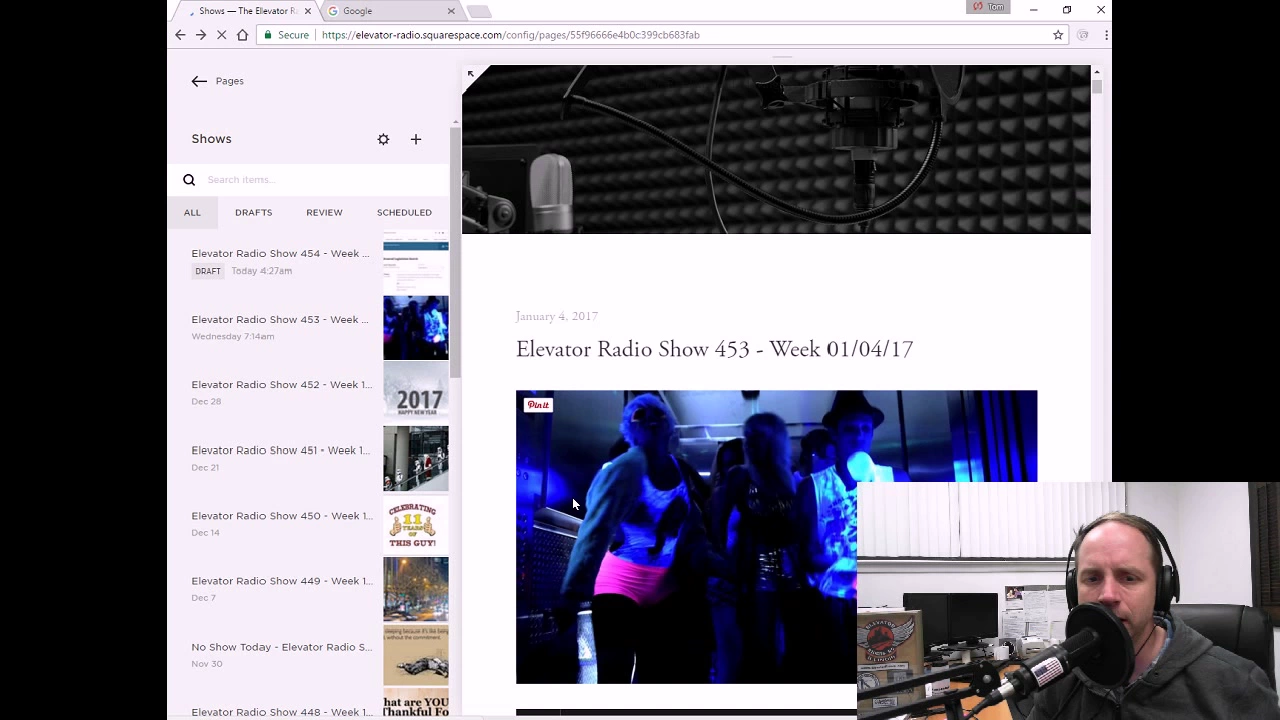This screenshot has height=720, width=1280.
Task: Switch to the Google browser tab
Action: (x=390, y=11)
